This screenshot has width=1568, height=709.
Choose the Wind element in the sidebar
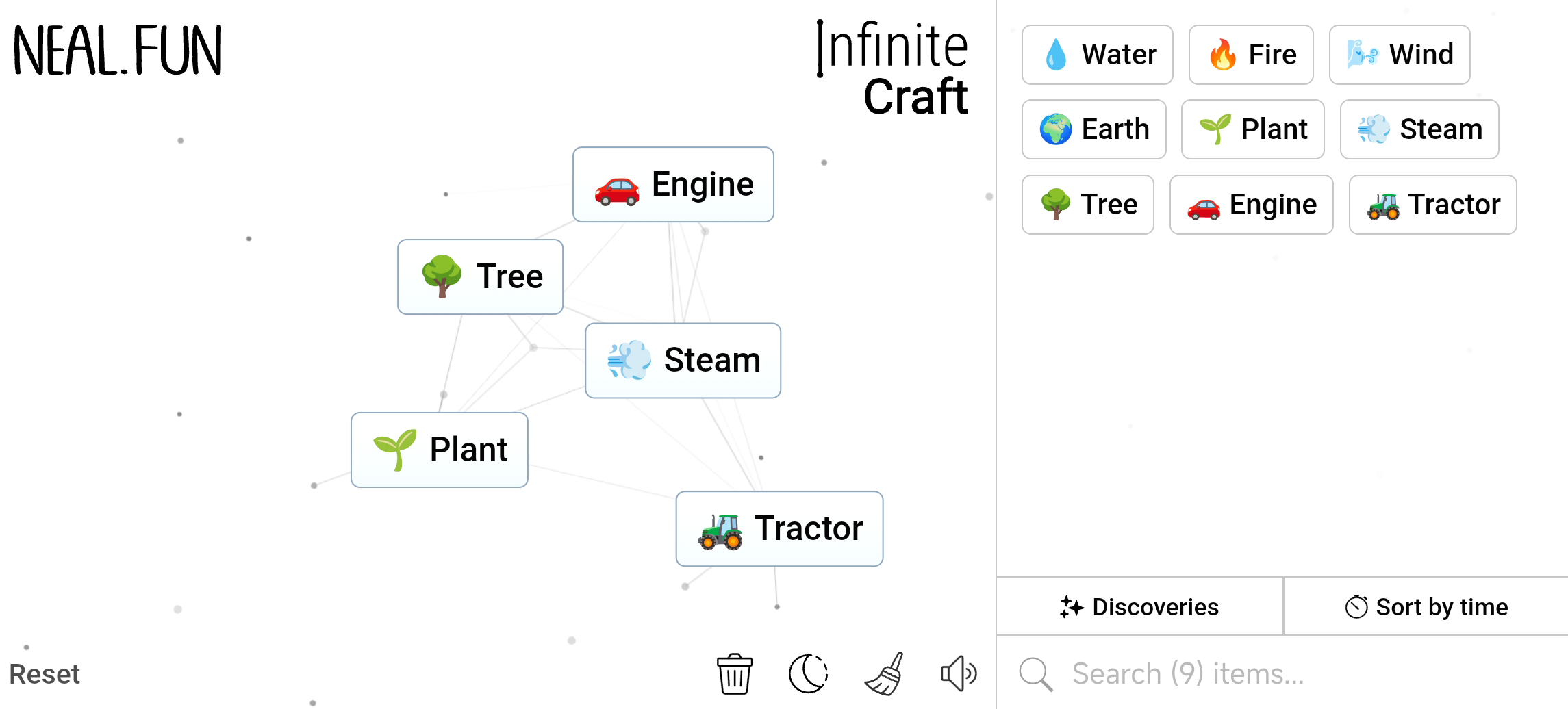[1400, 55]
